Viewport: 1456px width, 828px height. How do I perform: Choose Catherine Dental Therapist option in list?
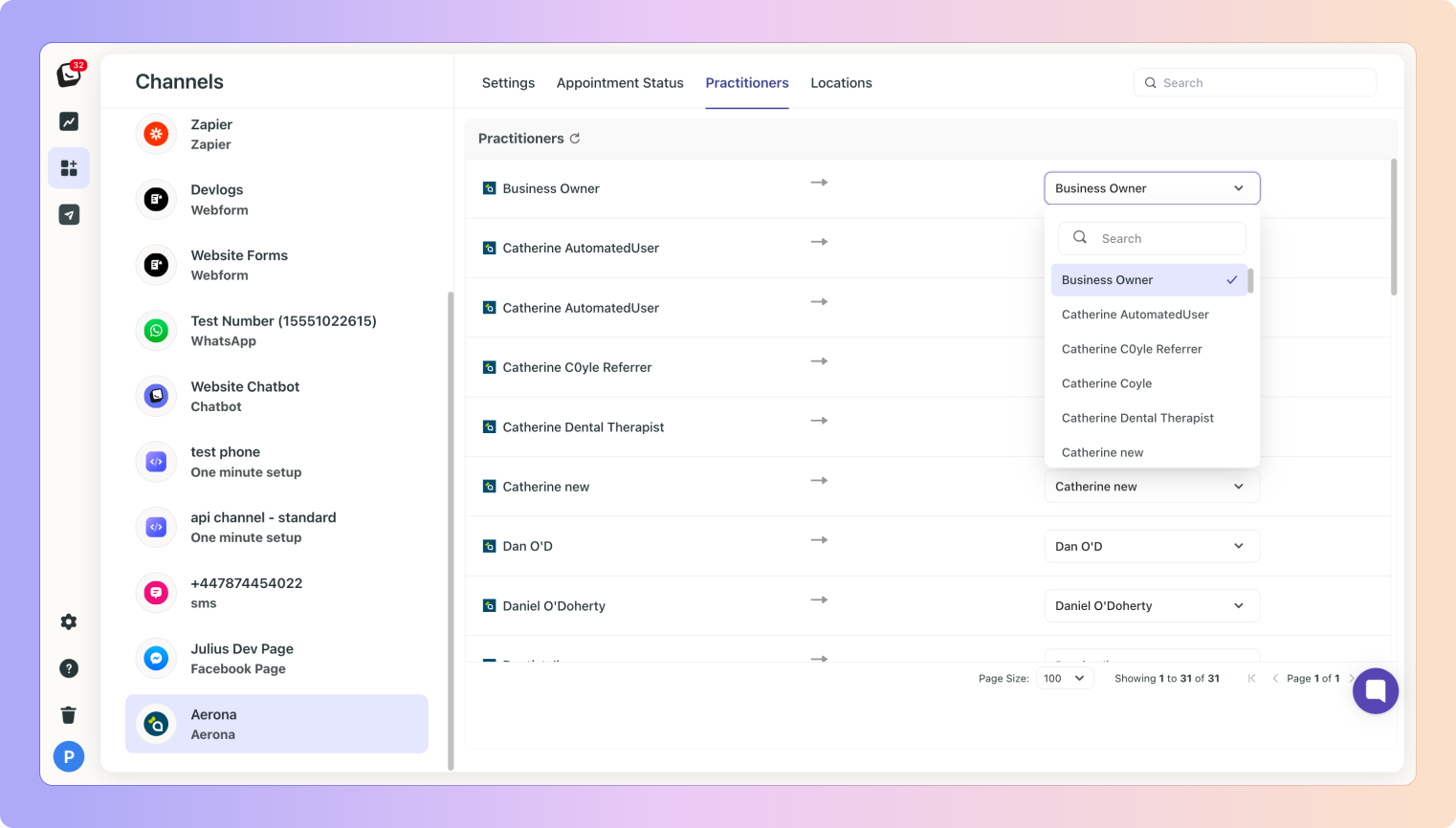pos(1137,418)
